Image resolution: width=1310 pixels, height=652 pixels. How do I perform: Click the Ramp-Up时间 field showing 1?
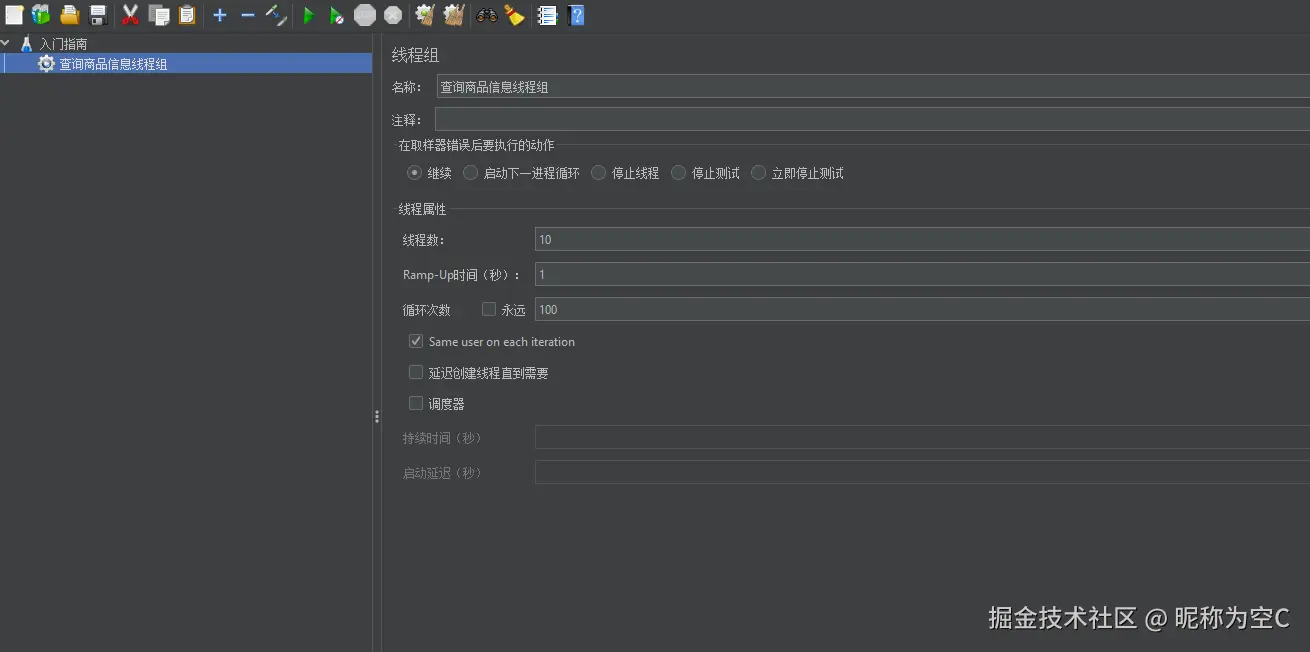pyautogui.click(x=922, y=274)
